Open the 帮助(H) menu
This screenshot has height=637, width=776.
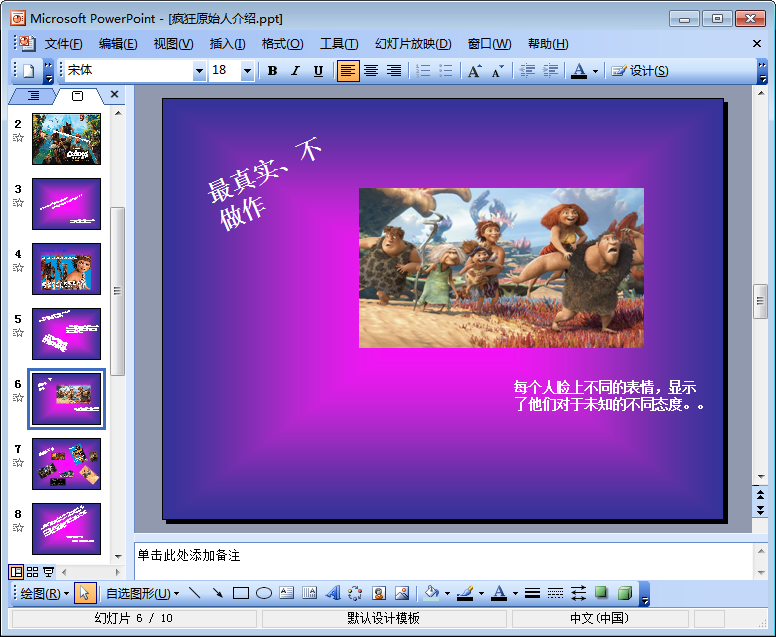548,44
